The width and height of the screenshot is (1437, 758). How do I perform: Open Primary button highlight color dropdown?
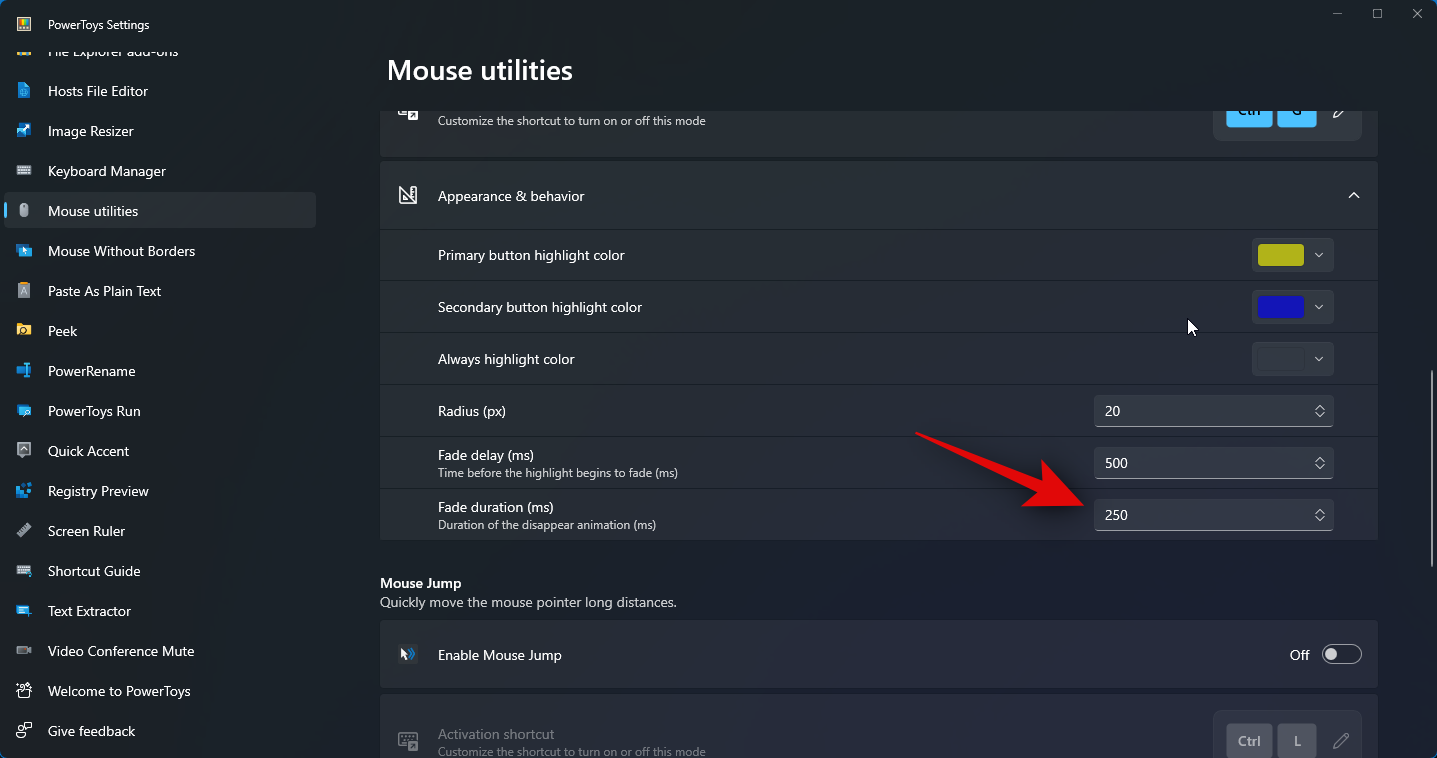(1292, 255)
